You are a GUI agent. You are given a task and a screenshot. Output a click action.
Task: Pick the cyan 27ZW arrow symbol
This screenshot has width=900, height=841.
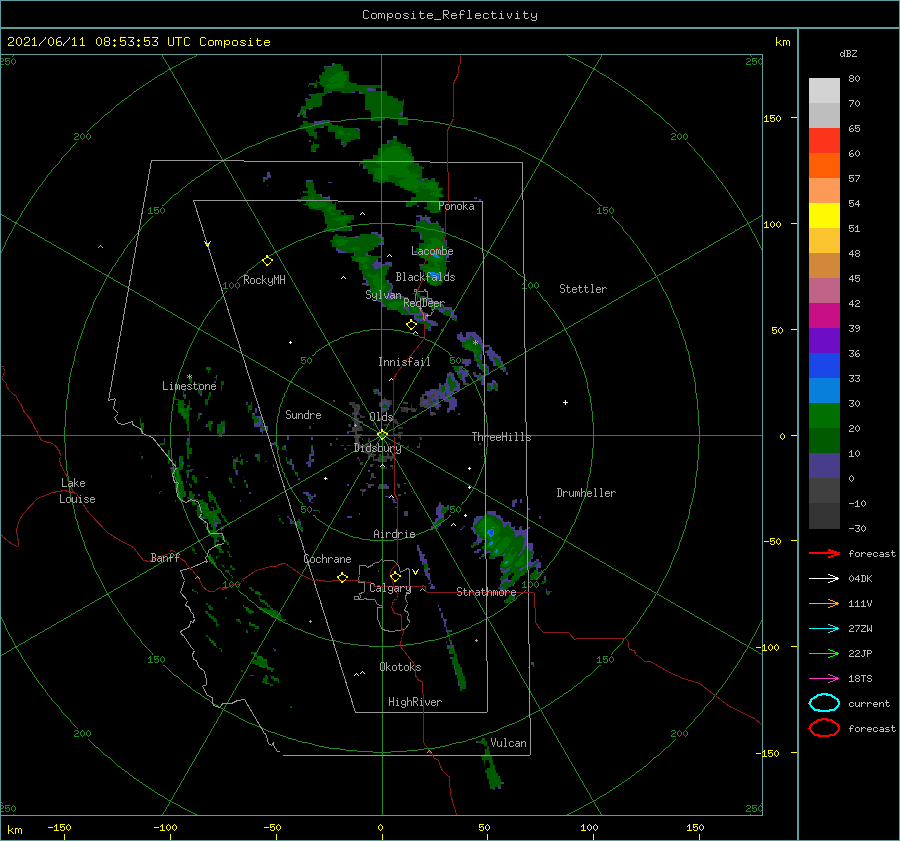pos(824,629)
